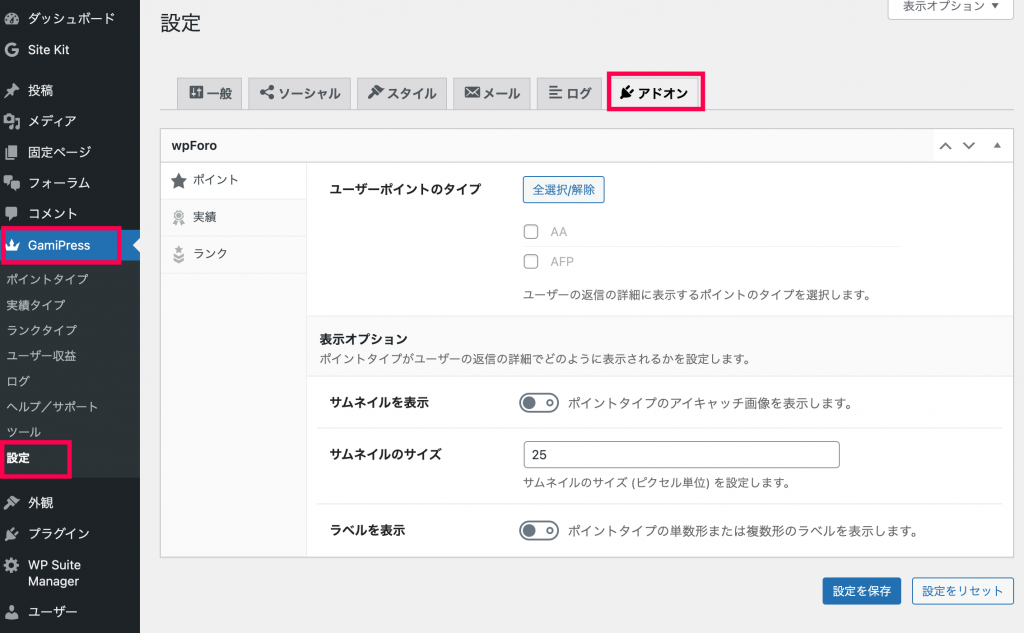Move wpForo panel down with arrow
This screenshot has height=633, width=1024.
tap(969, 146)
